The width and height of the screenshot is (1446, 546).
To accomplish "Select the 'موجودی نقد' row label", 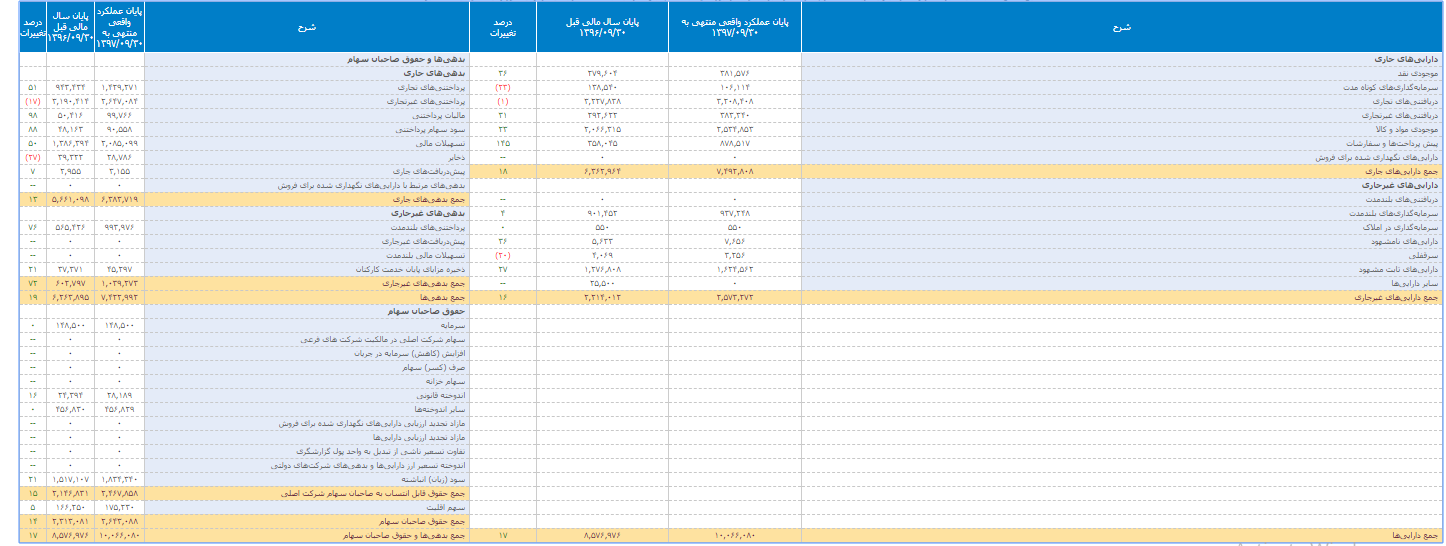I will click(x=1418, y=74).
